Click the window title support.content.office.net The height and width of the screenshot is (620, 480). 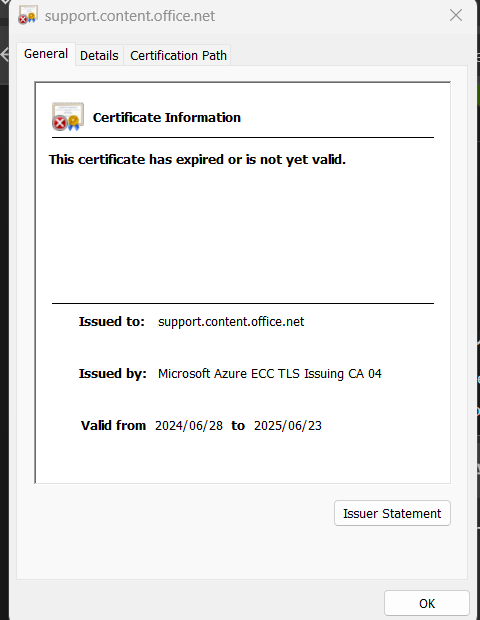130,16
